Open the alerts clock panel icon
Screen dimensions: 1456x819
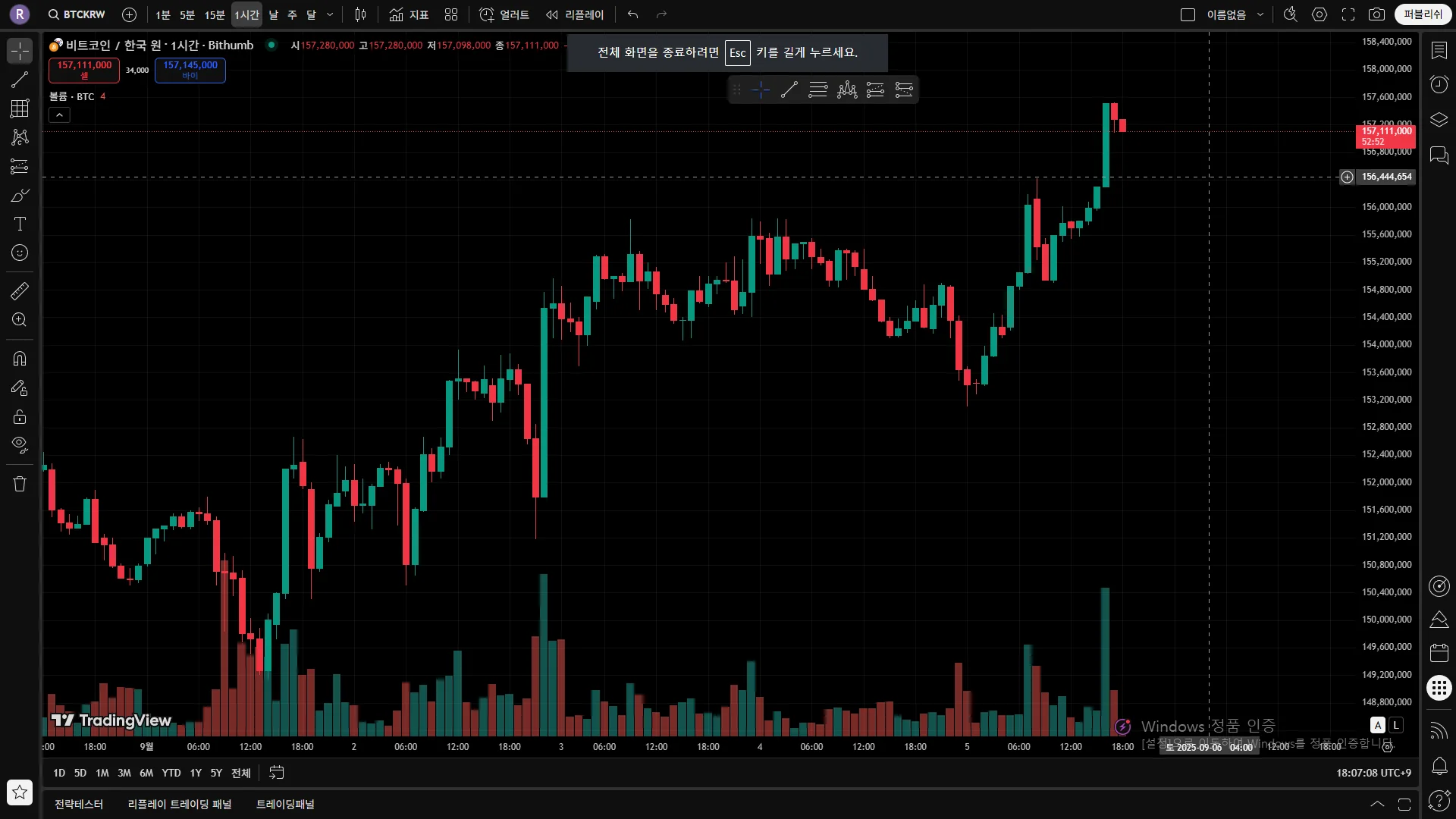point(1439,84)
